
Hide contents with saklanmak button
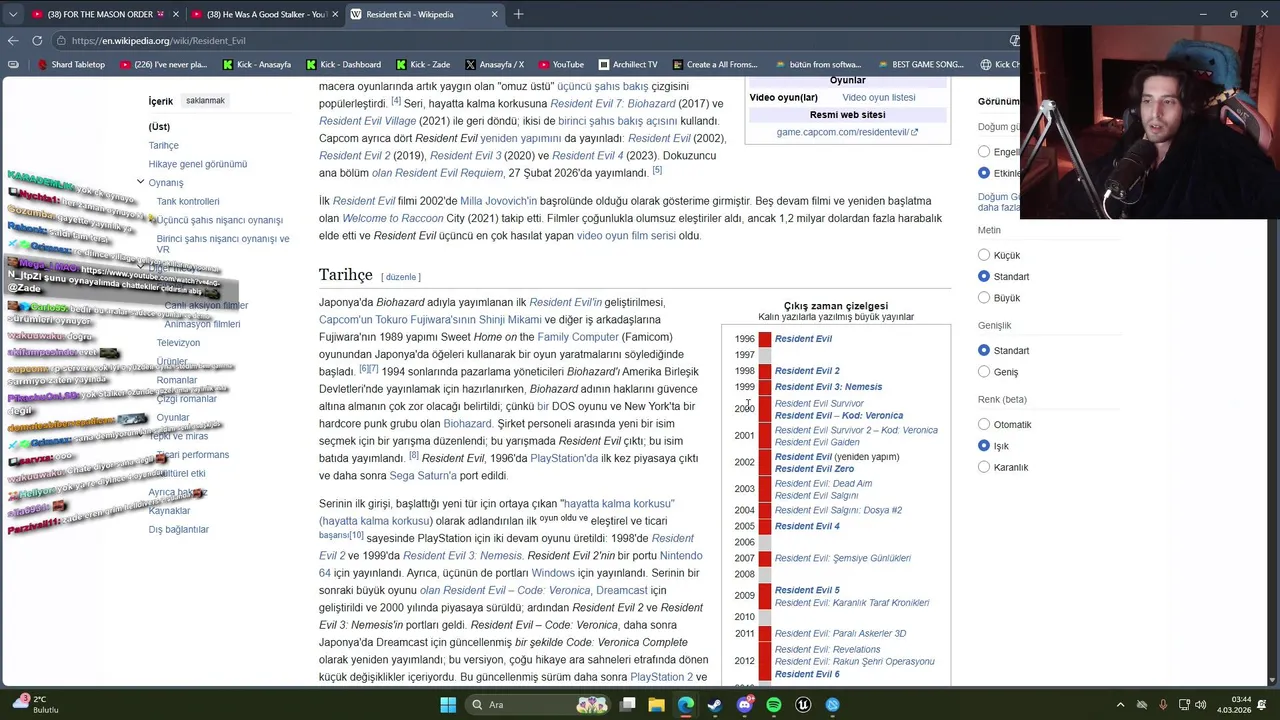pos(205,100)
